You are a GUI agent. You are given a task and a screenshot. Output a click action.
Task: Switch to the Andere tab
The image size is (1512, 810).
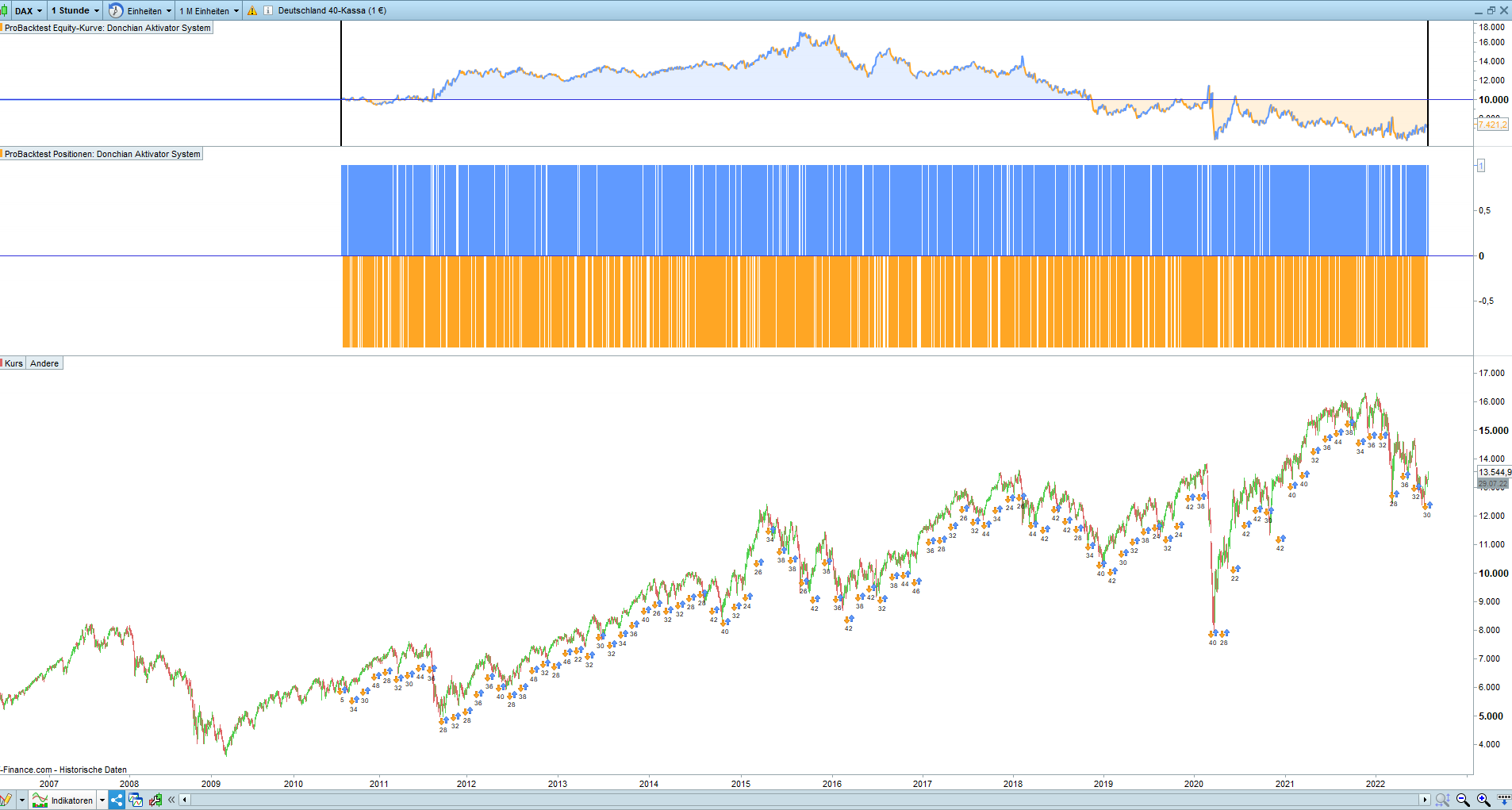click(44, 363)
